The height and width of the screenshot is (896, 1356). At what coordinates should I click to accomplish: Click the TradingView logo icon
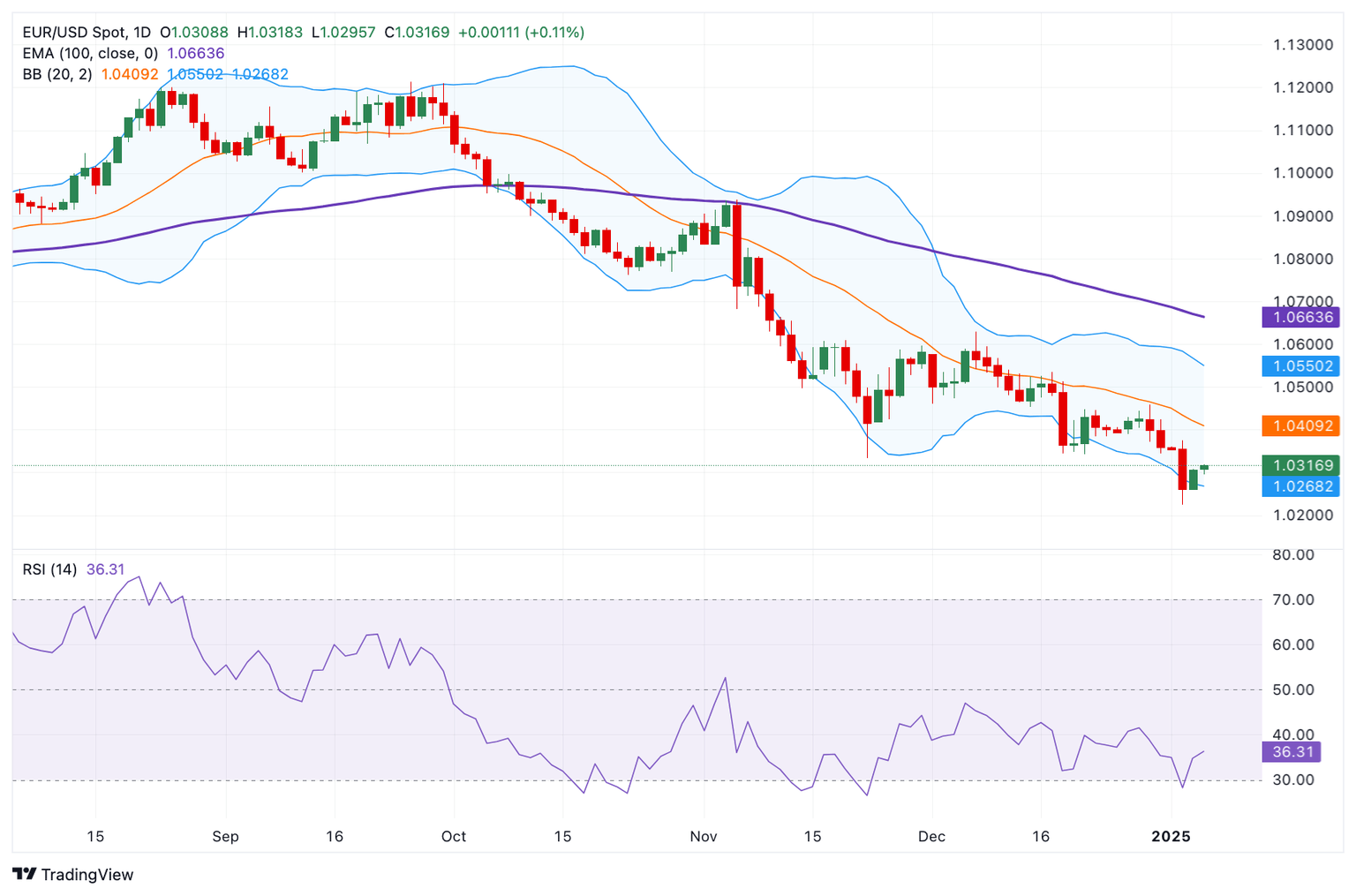(x=24, y=874)
